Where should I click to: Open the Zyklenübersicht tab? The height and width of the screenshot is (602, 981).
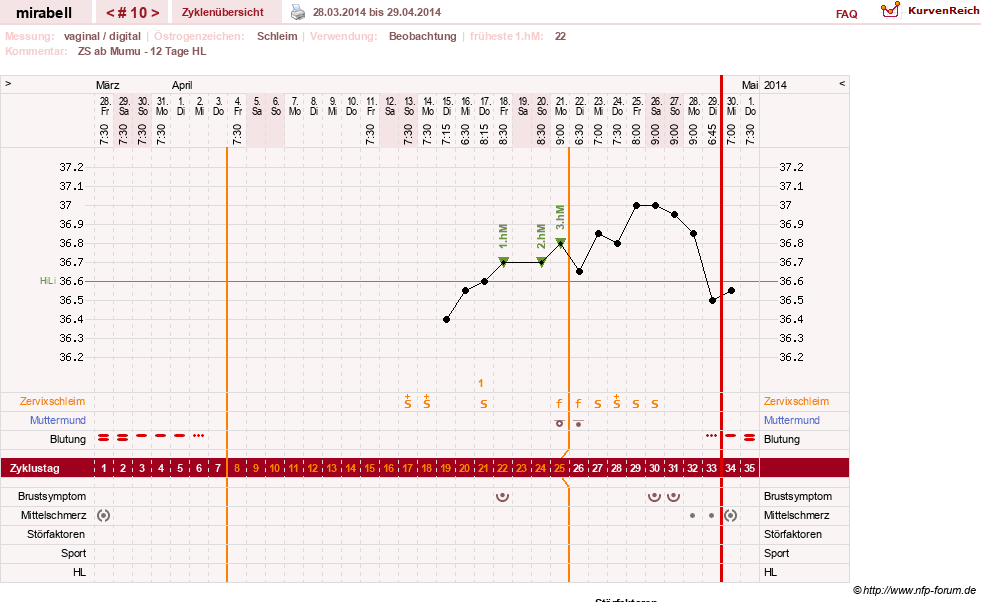pyautogui.click(x=223, y=12)
